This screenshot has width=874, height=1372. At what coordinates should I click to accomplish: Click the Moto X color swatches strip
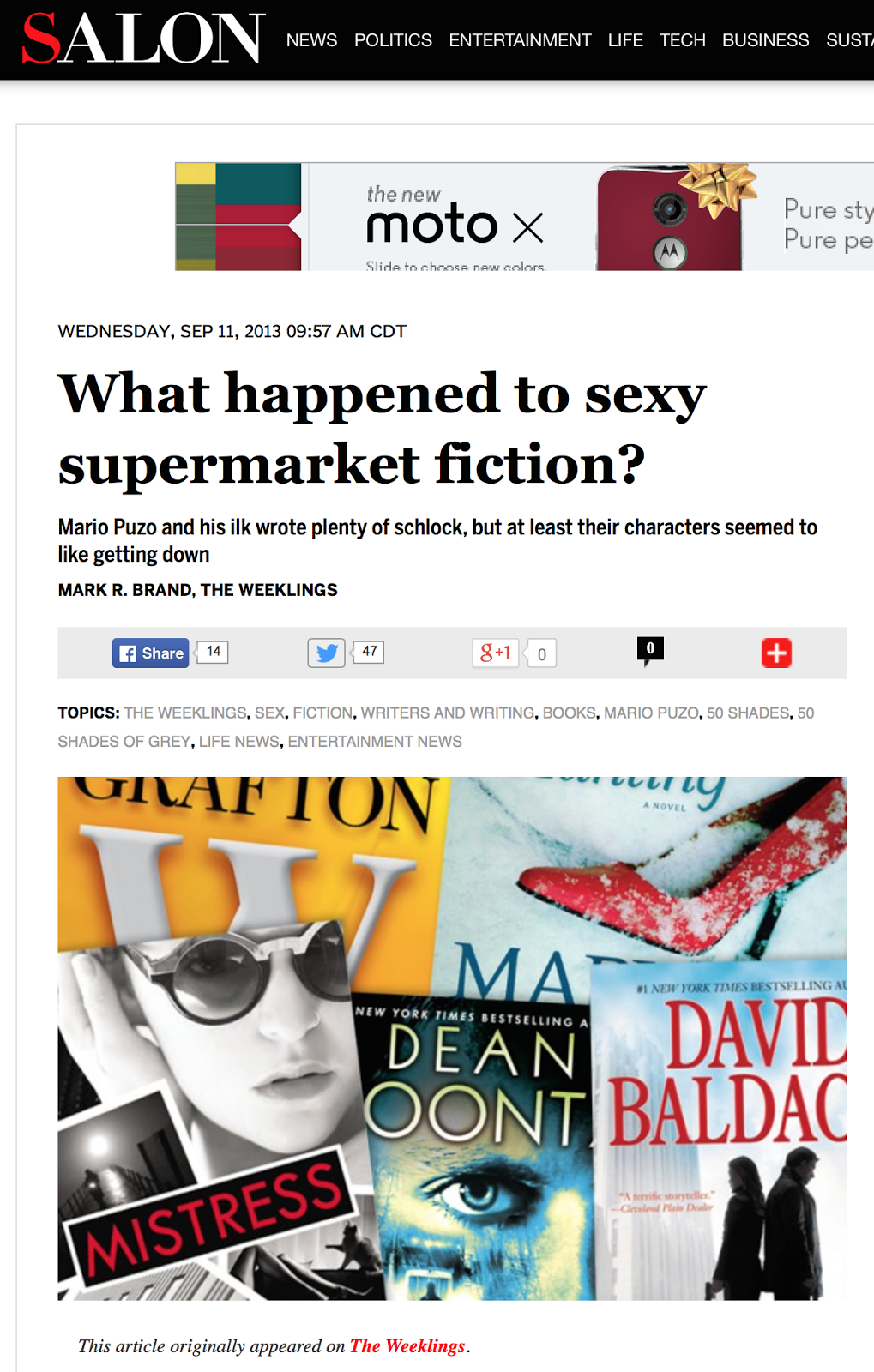(x=238, y=217)
